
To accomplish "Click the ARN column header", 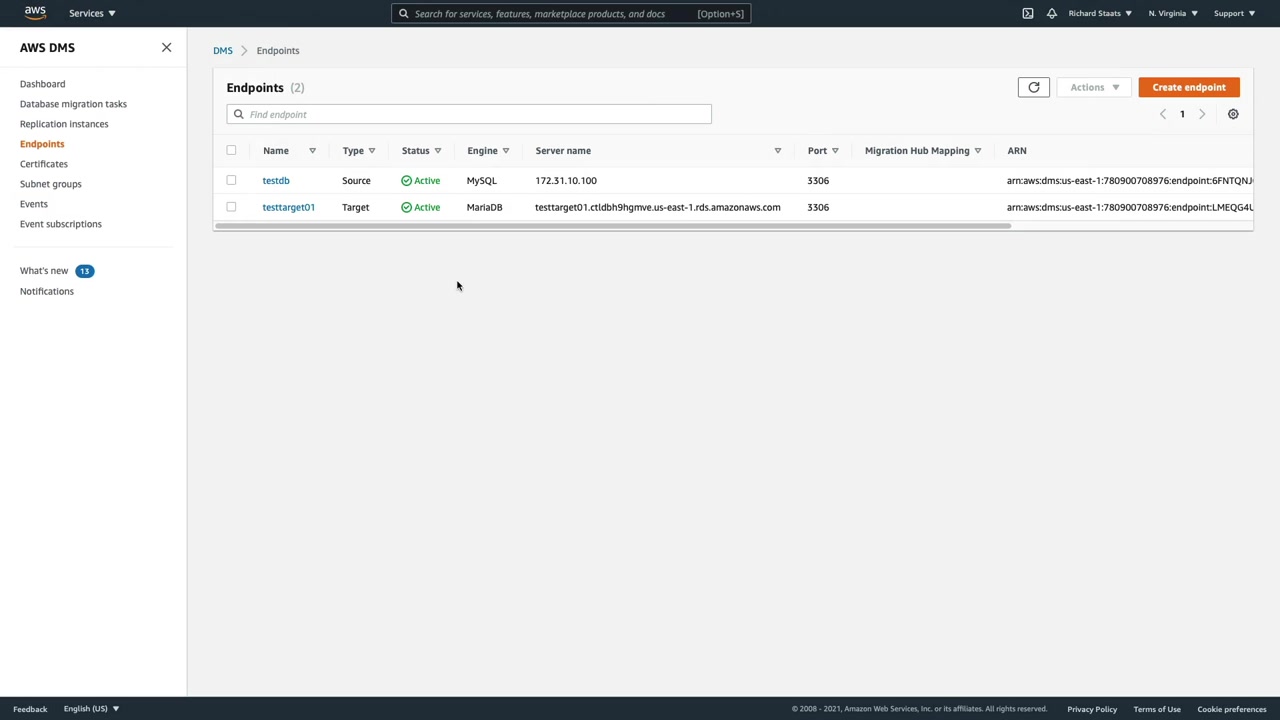I will pyautogui.click(x=1016, y=151).
